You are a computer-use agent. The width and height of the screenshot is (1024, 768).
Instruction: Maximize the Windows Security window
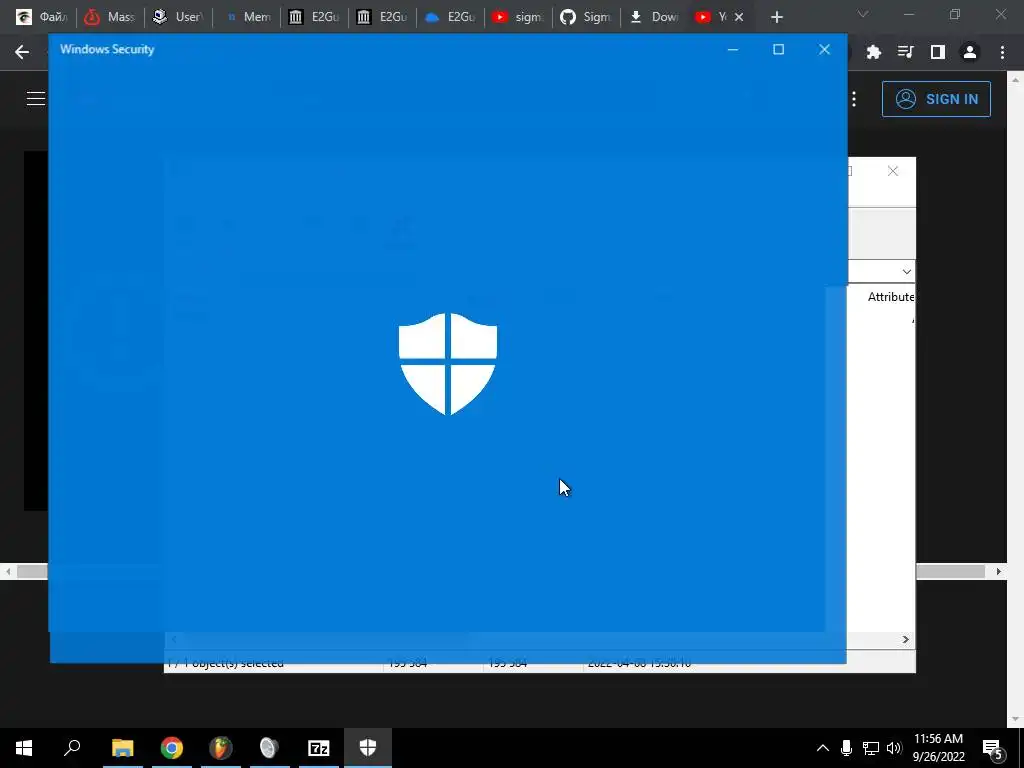pos(778,50)
